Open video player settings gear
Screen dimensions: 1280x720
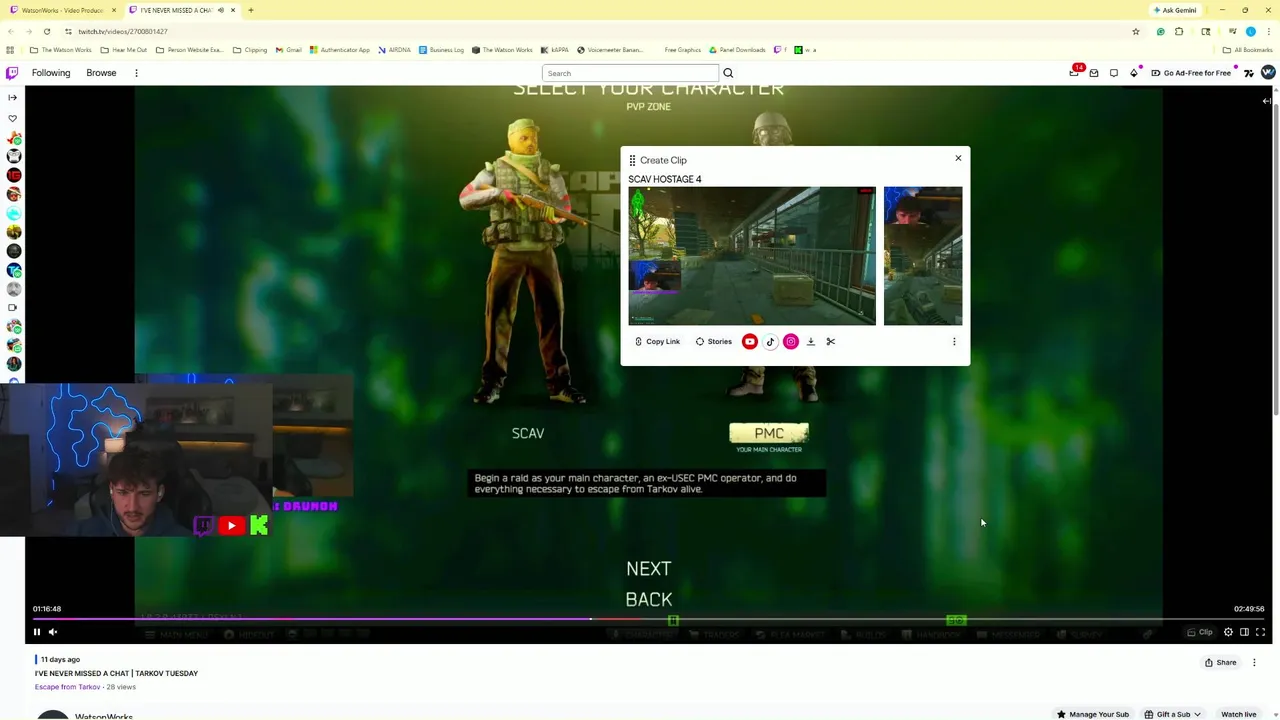(1228, 632)
